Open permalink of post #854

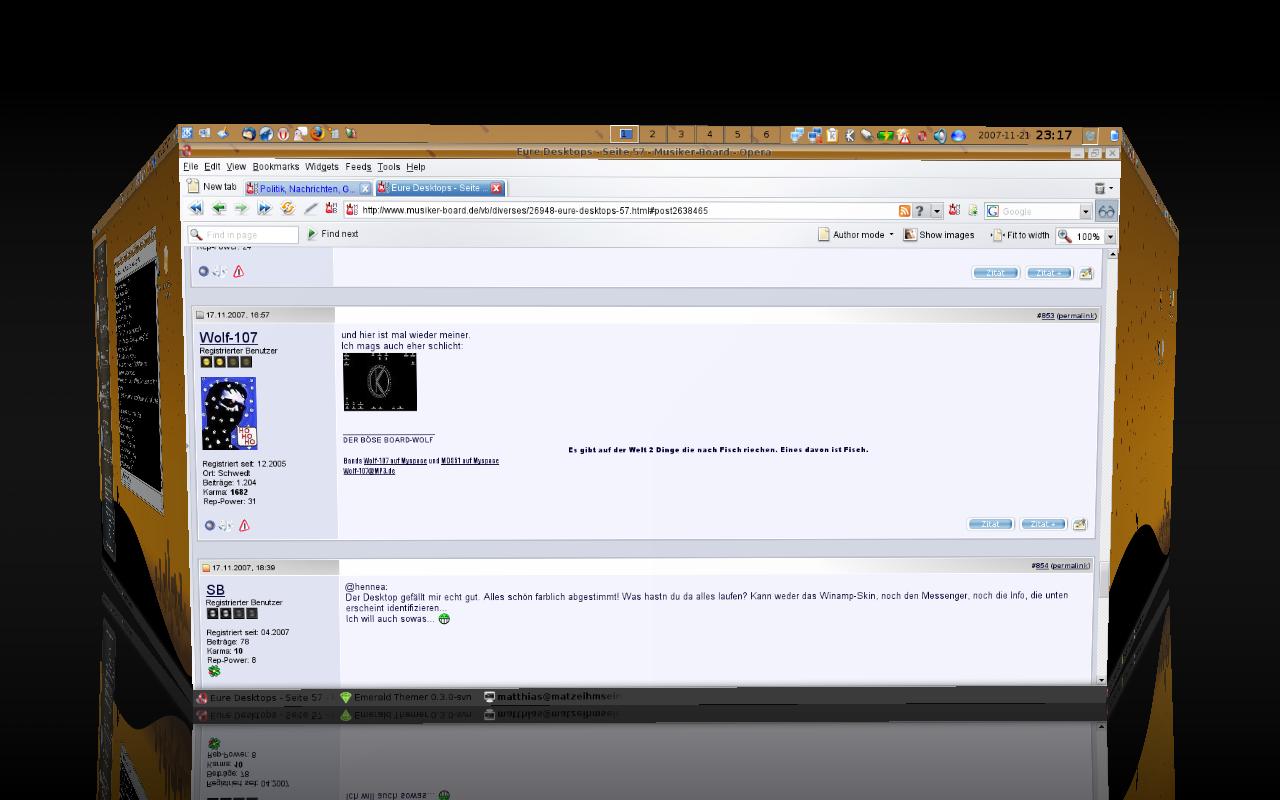click(1070, 566)
